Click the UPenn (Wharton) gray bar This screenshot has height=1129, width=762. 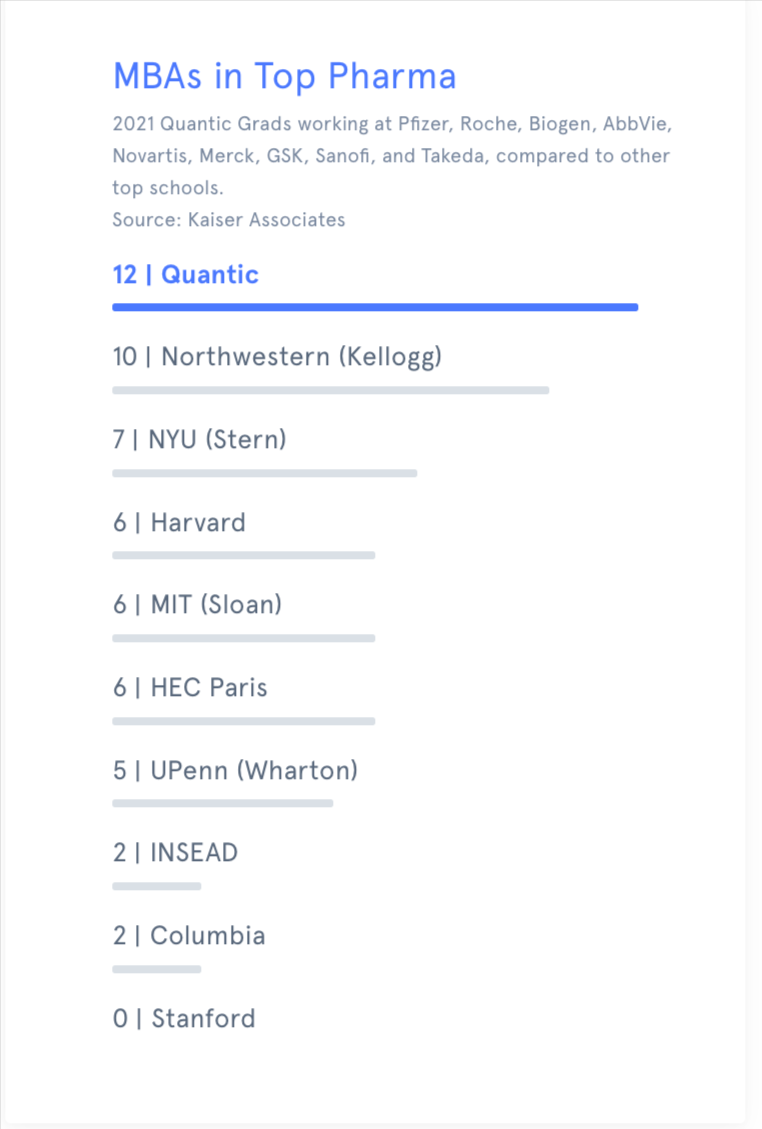222,803
